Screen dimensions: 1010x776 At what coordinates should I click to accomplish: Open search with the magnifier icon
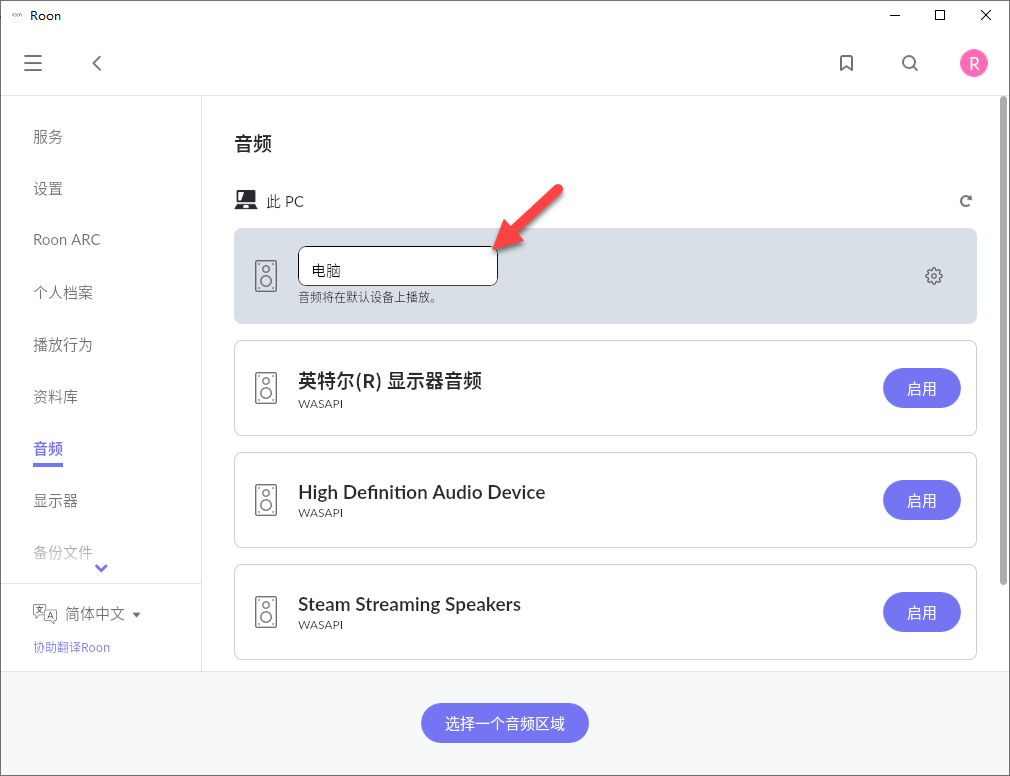tap(910, 63)
